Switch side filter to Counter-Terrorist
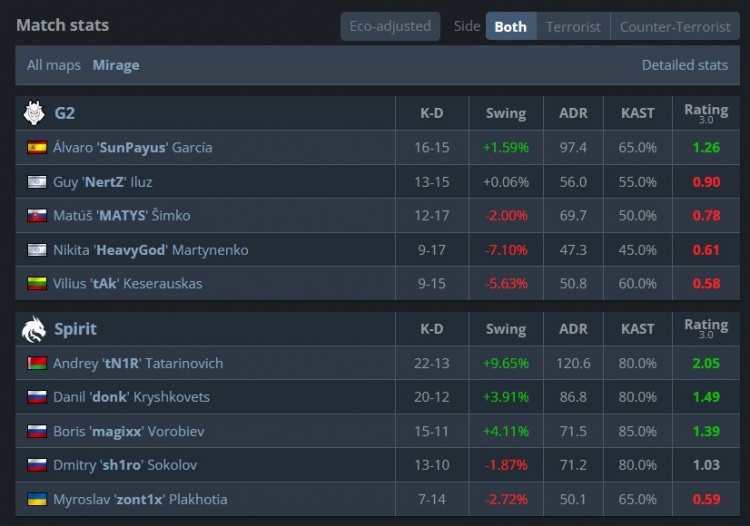The image size is (750, 526). (x=674, y=27)
